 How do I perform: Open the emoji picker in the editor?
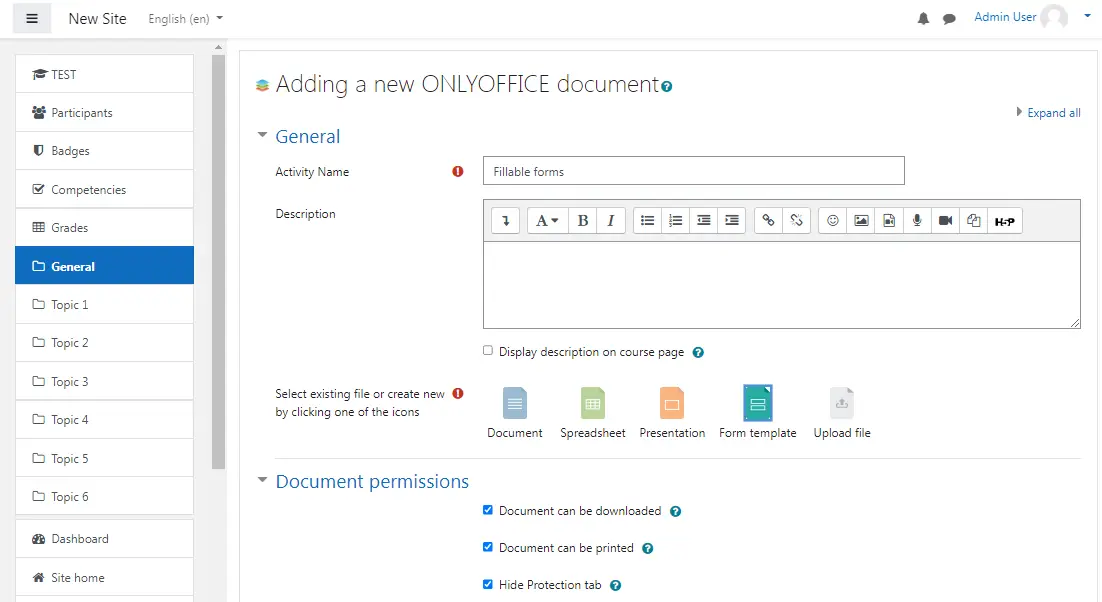coord(832,220)
